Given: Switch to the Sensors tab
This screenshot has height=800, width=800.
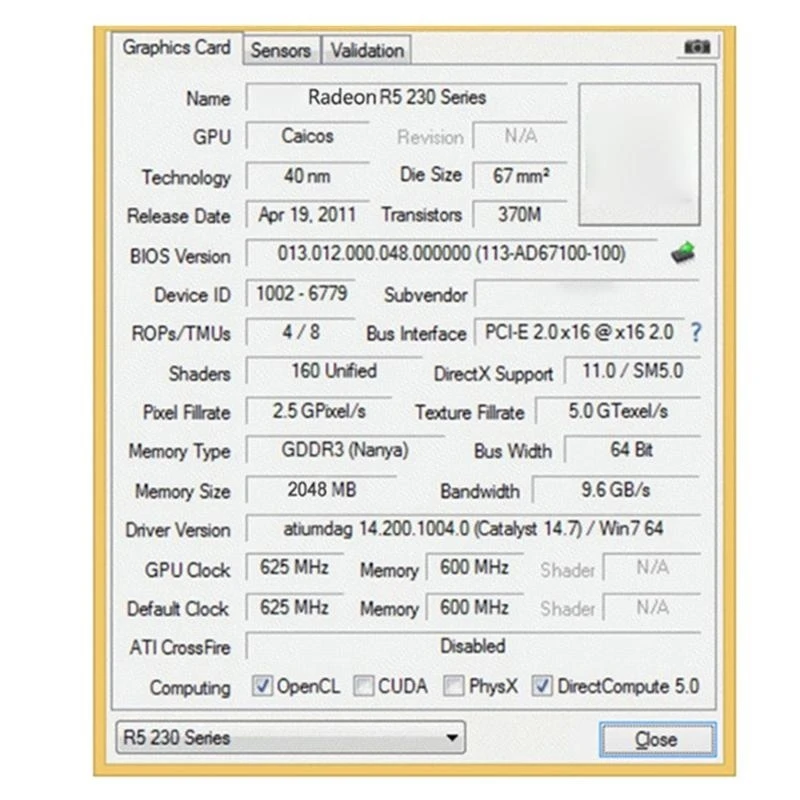Looking at the screenshot, I should [x=281, y=50].
